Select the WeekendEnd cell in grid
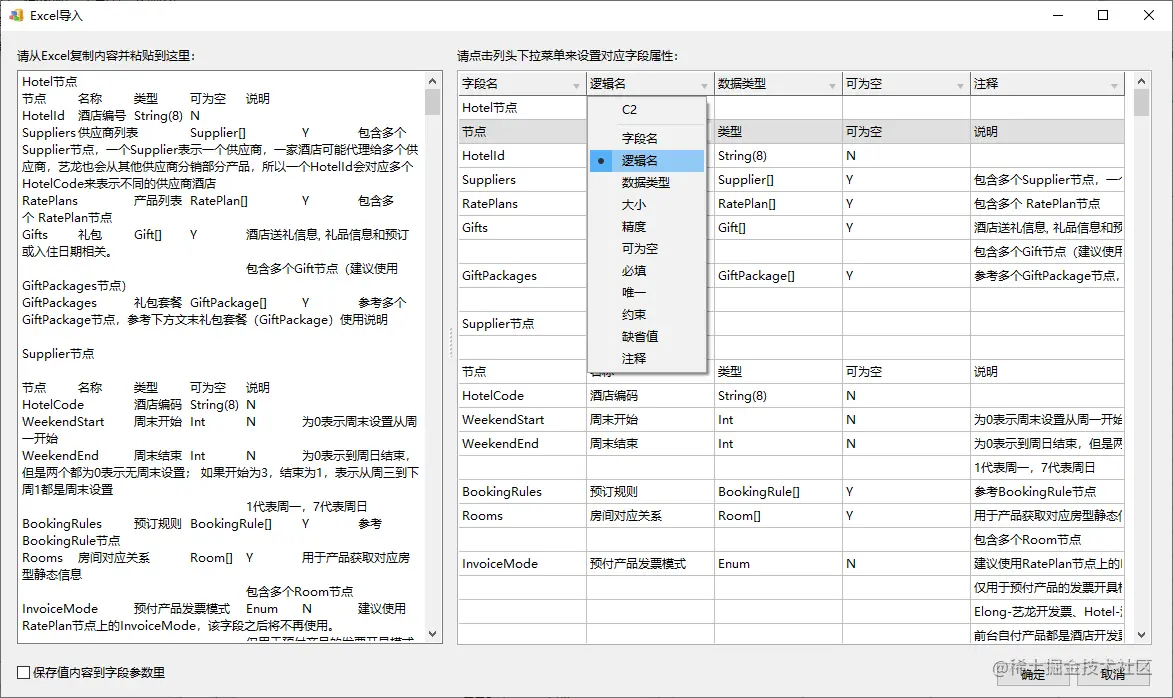 pos(522,444)
